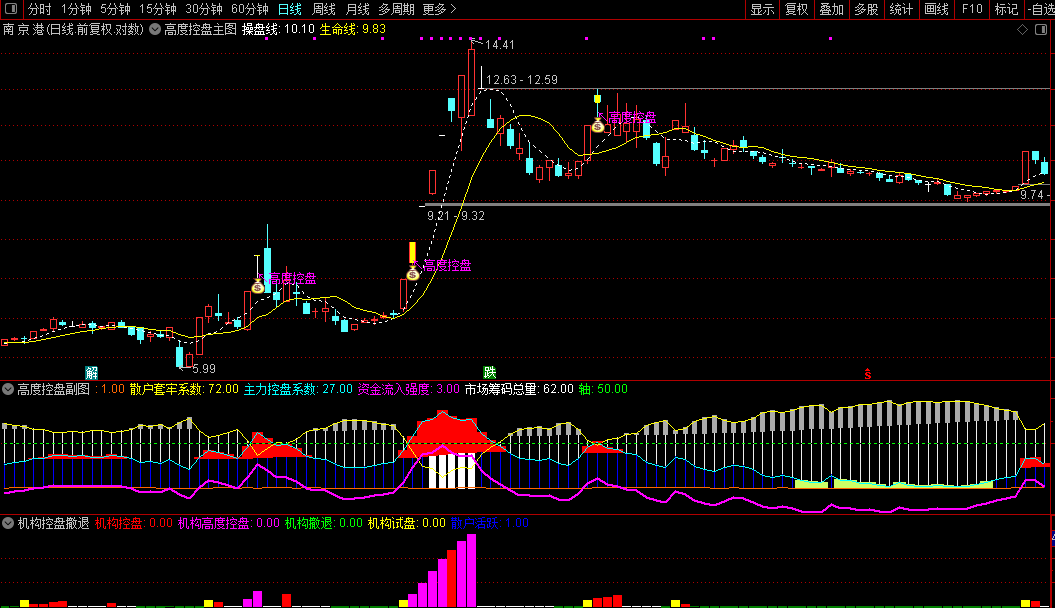
Task: Click the 9.21 - 9.32 price level label
Action: tap(456, 216)
